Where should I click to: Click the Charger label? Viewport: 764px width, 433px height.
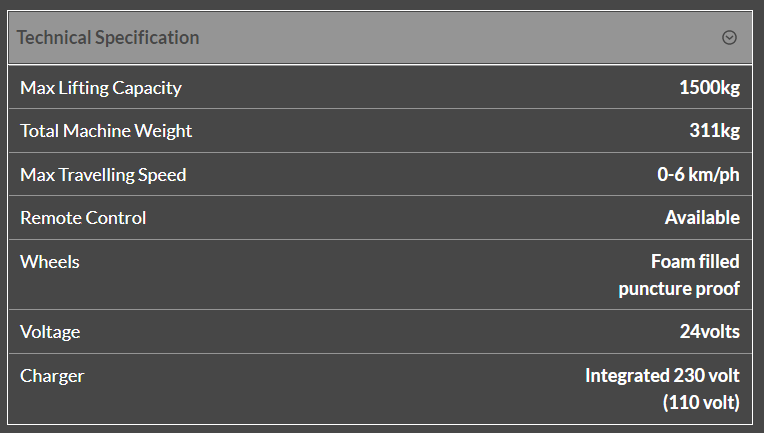52,376
